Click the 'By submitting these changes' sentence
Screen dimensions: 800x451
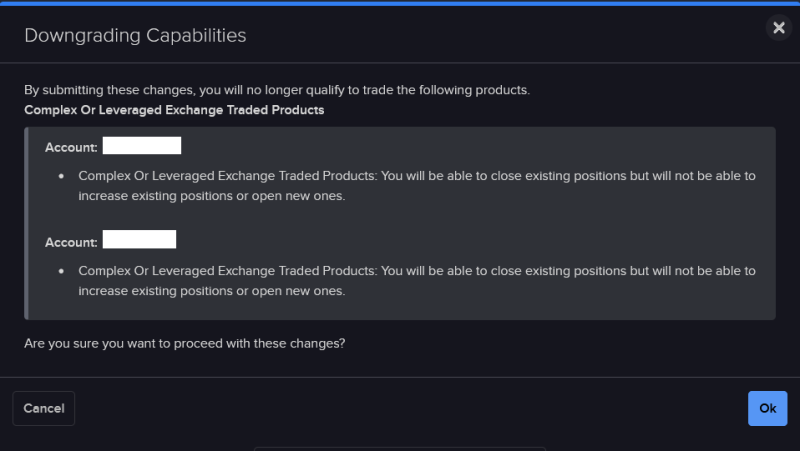277,90
